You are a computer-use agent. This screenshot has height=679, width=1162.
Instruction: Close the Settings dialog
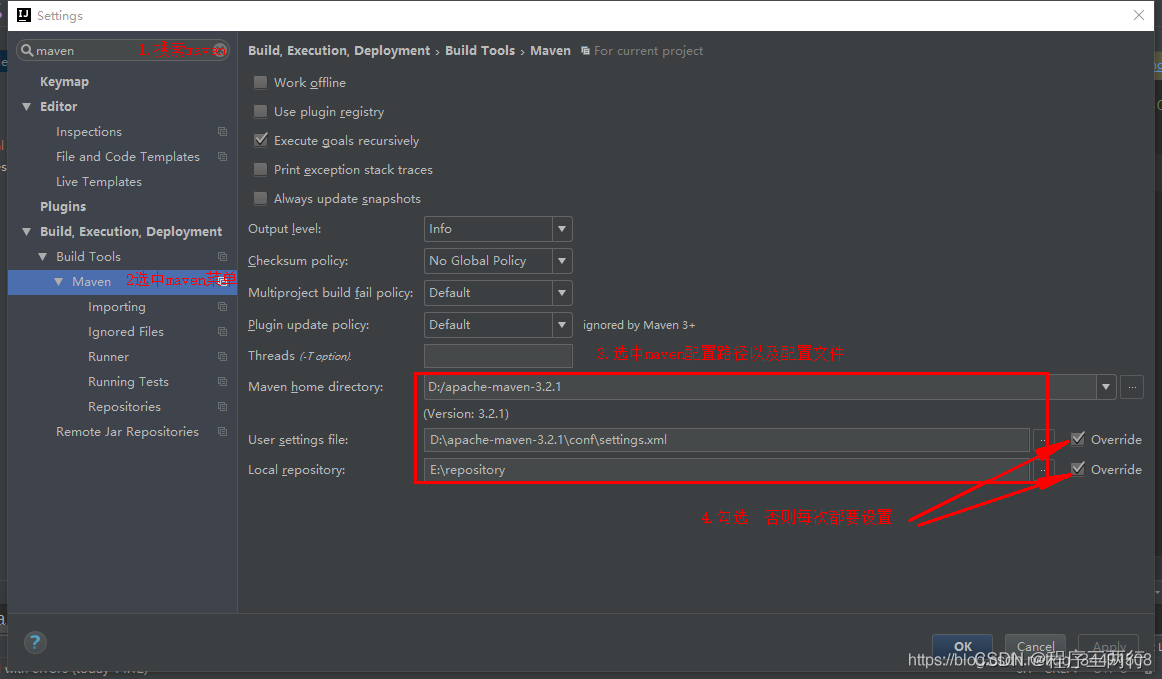coord(1139,15)
